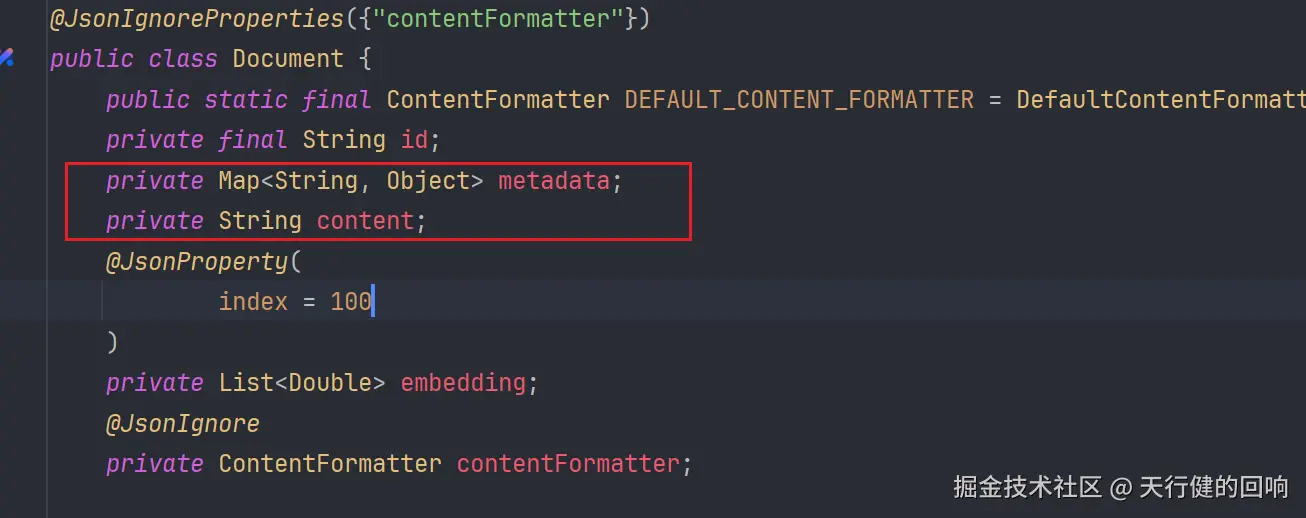Viewport: 1306px width, 518px height.
Task: Click the Double type parameter
Action: click(330, 383)
